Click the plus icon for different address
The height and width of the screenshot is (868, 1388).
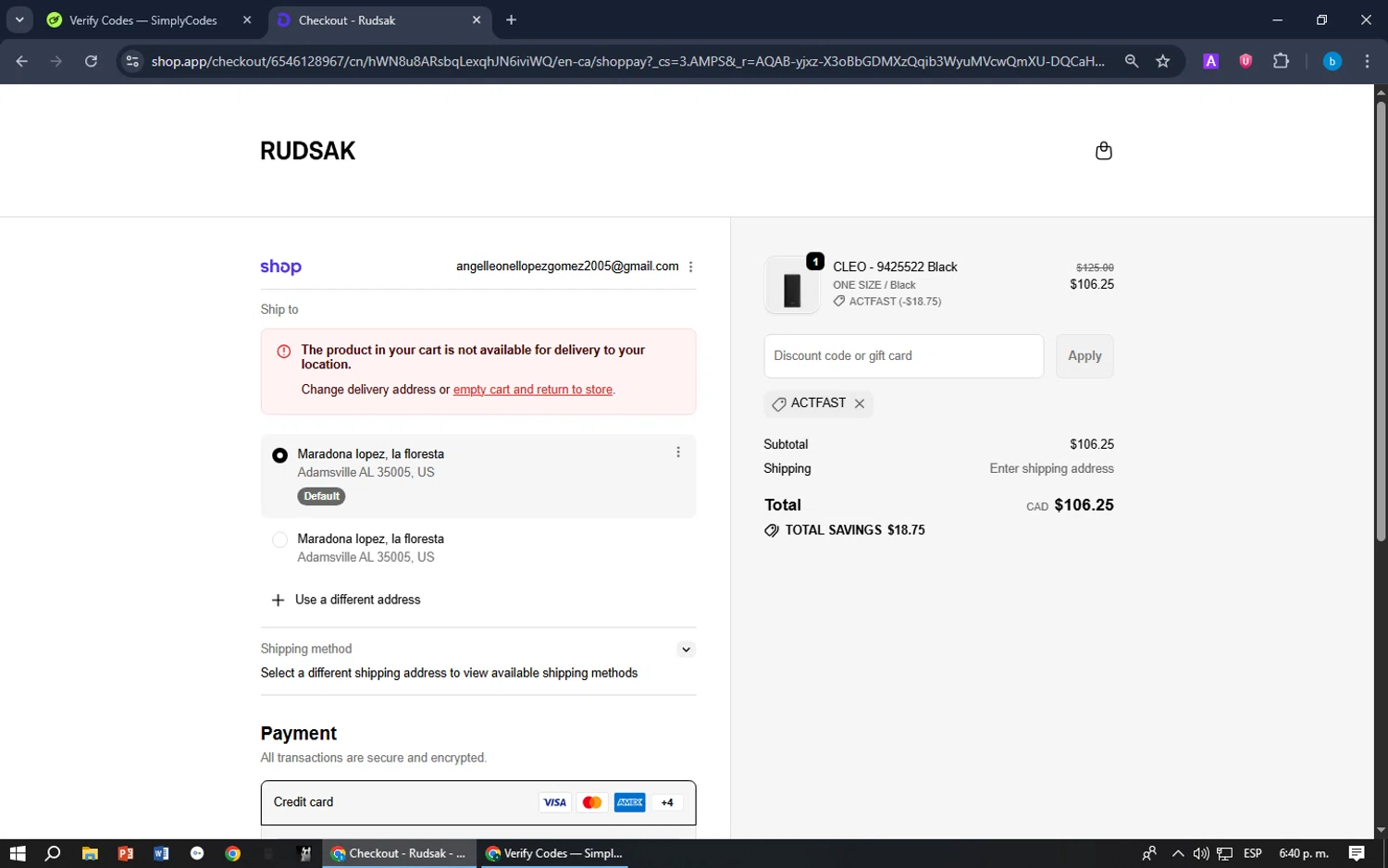pyautogui.click(x=278, y=600)
